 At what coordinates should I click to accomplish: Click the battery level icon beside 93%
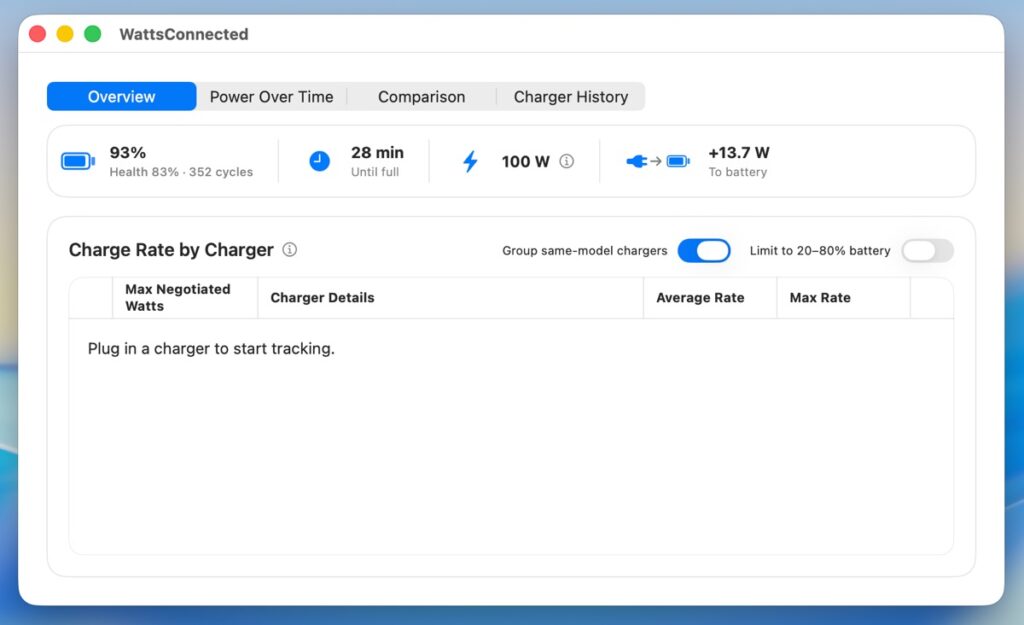[x=78, y=161]
